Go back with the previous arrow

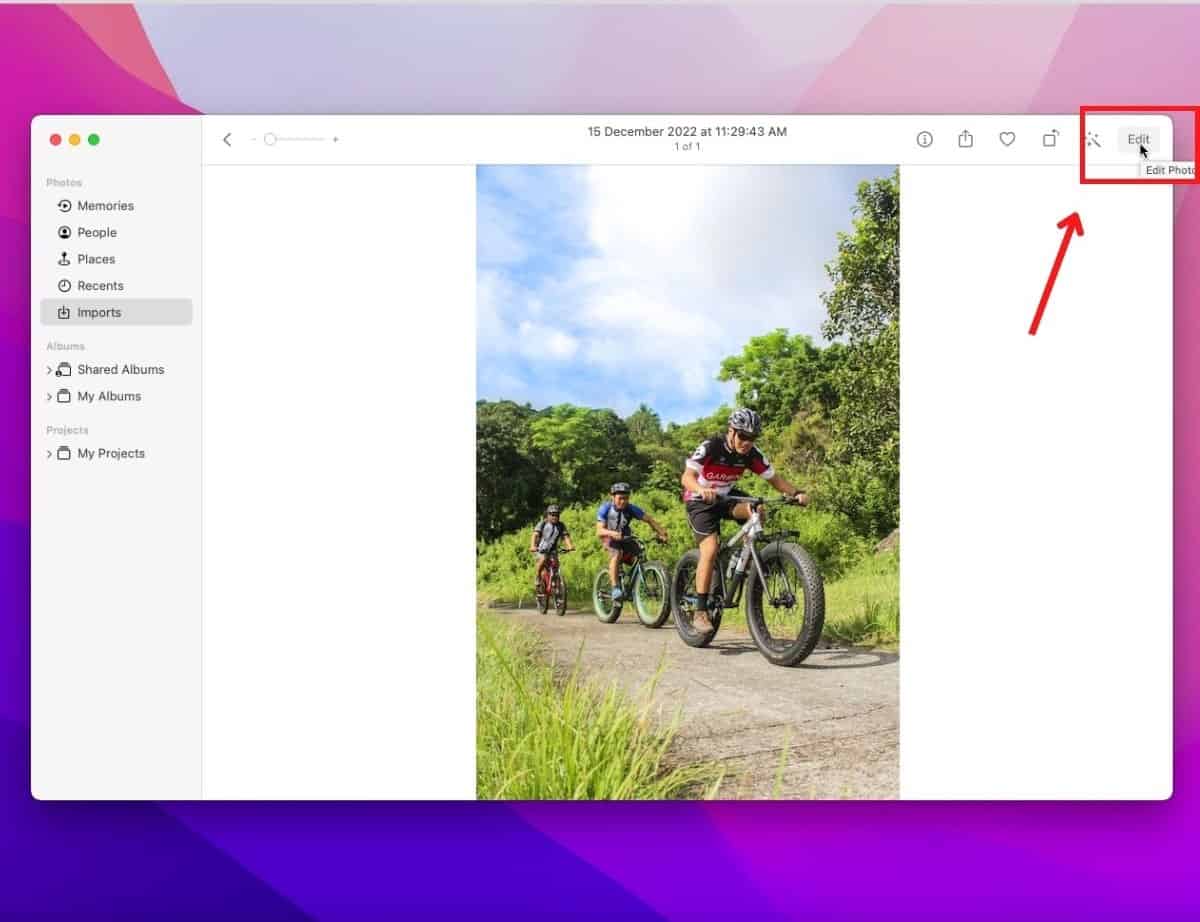point(227,139)
